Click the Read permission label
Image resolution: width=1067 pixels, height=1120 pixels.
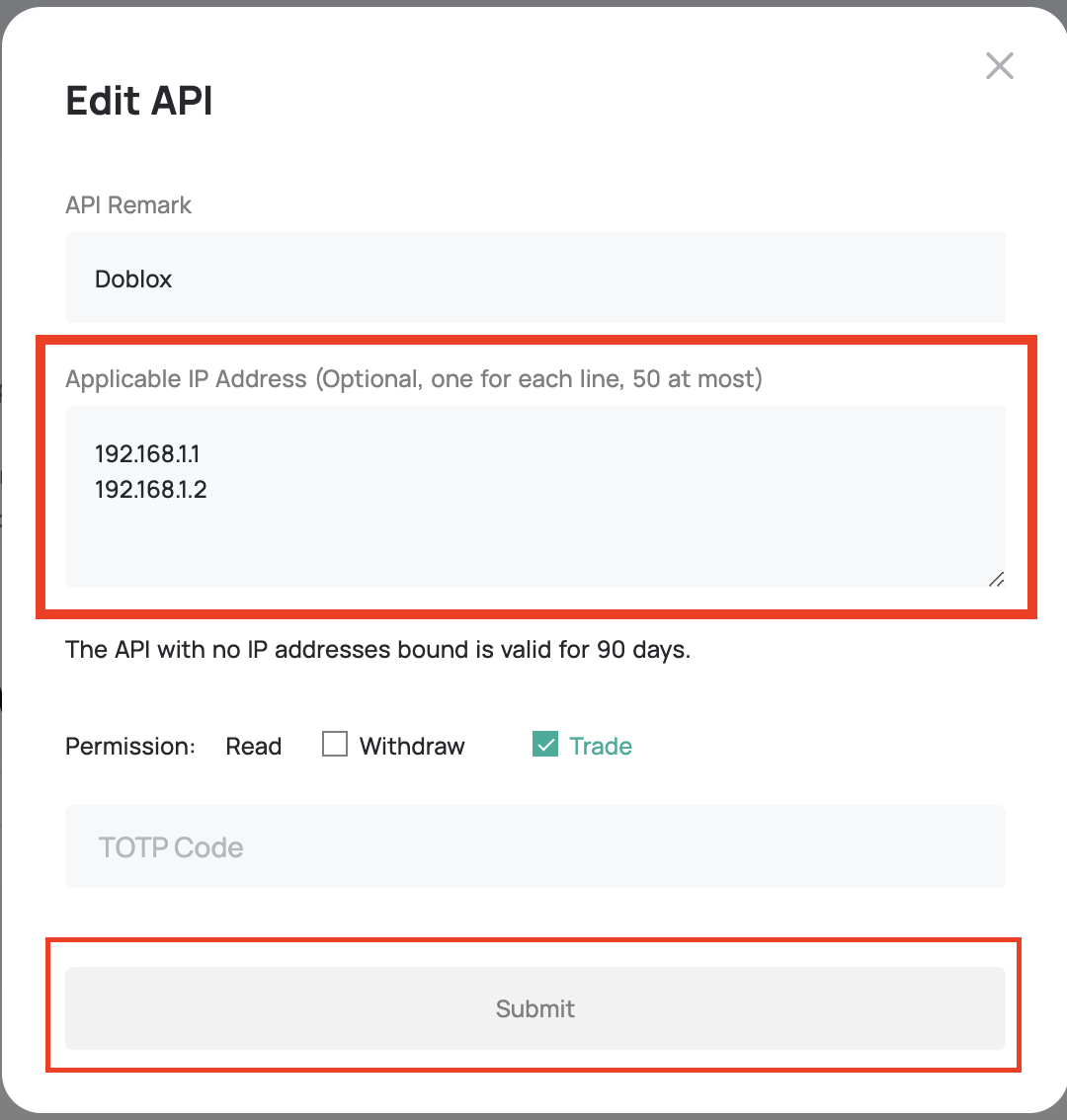point(254,746)
